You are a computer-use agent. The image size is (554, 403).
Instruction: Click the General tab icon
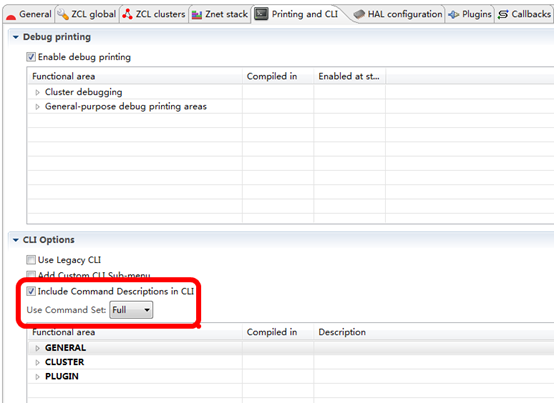(11, 16)
